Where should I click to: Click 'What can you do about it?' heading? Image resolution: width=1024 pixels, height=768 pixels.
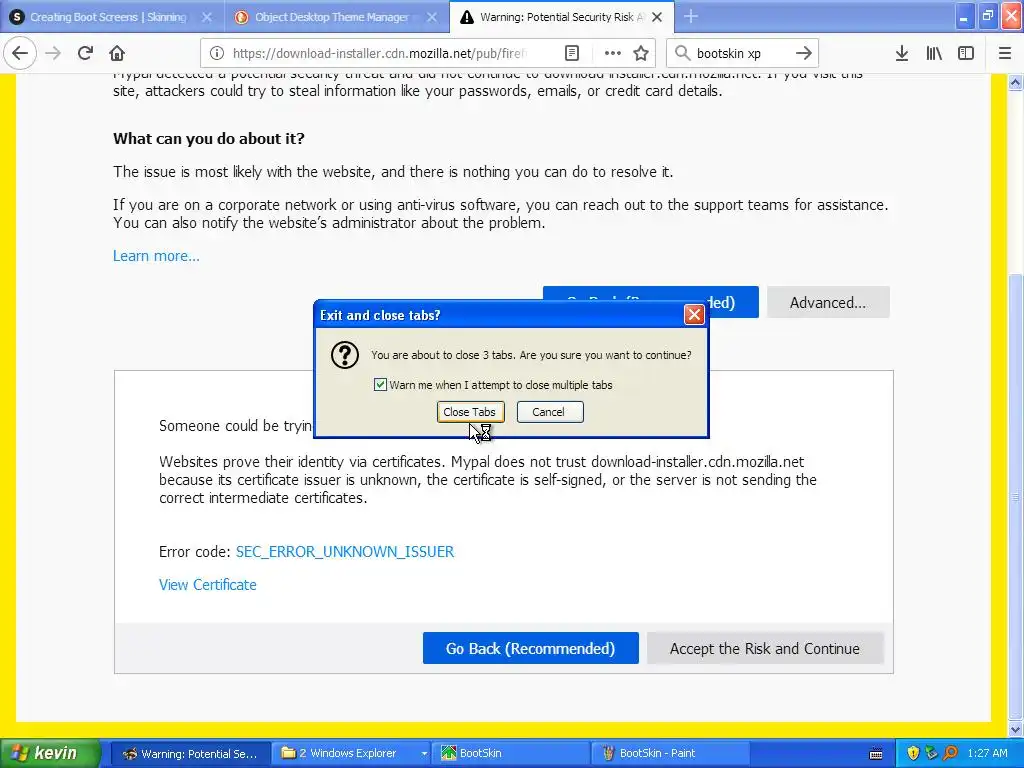[209, 138]
